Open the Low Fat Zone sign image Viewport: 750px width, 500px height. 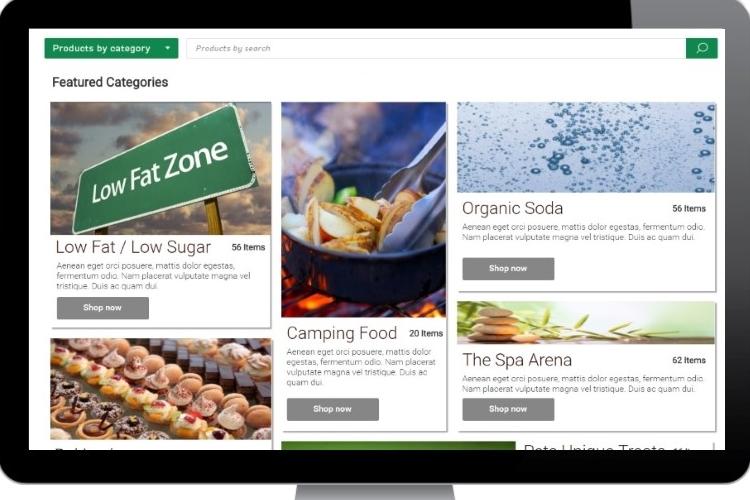161,168
